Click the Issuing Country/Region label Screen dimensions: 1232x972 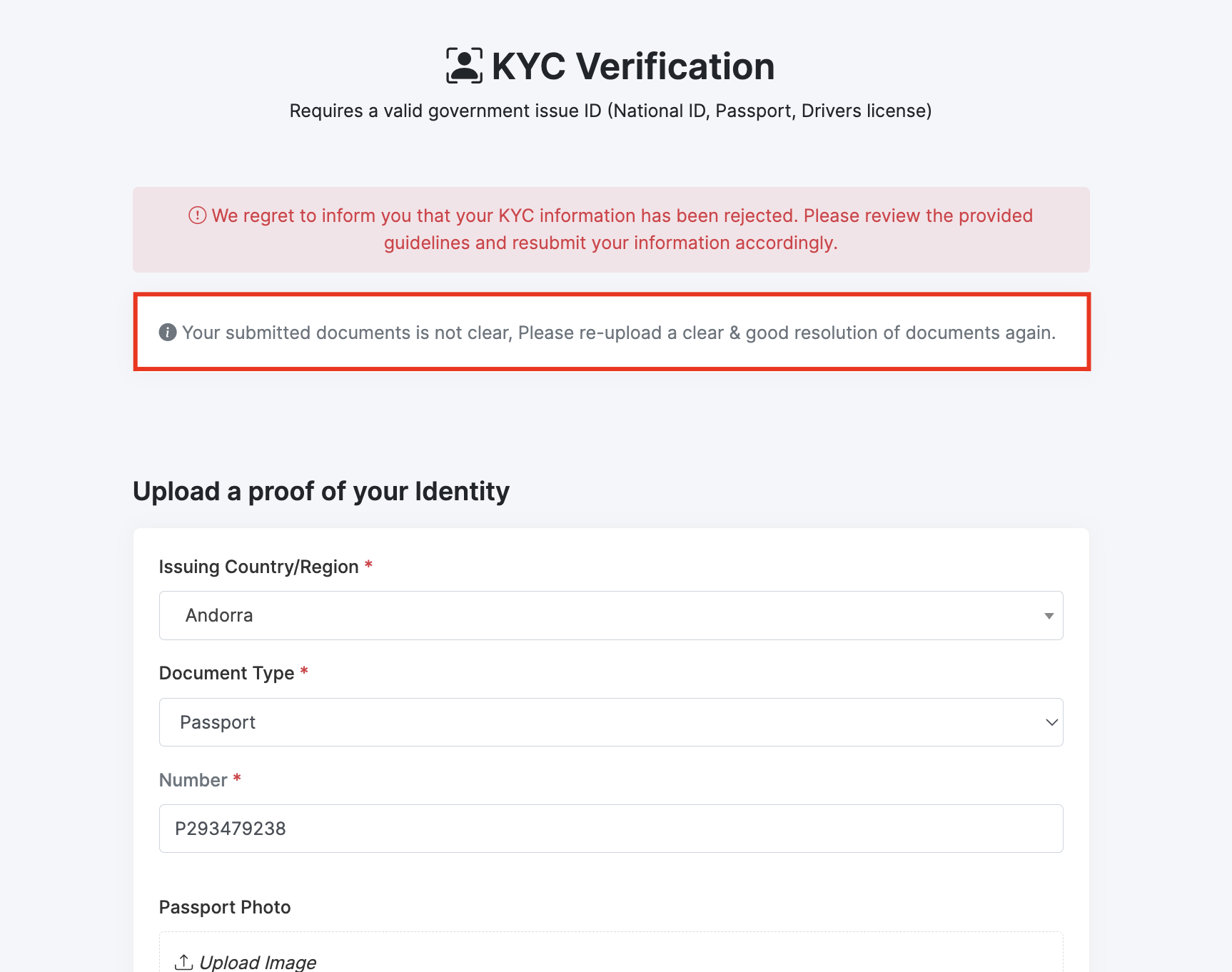pos(258,567)
